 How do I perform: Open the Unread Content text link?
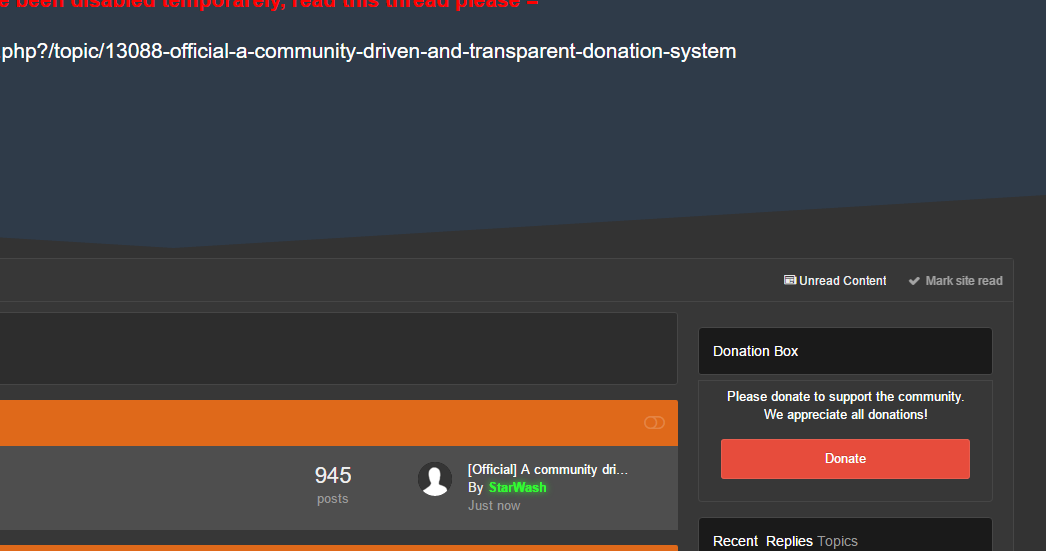(842, 281)
